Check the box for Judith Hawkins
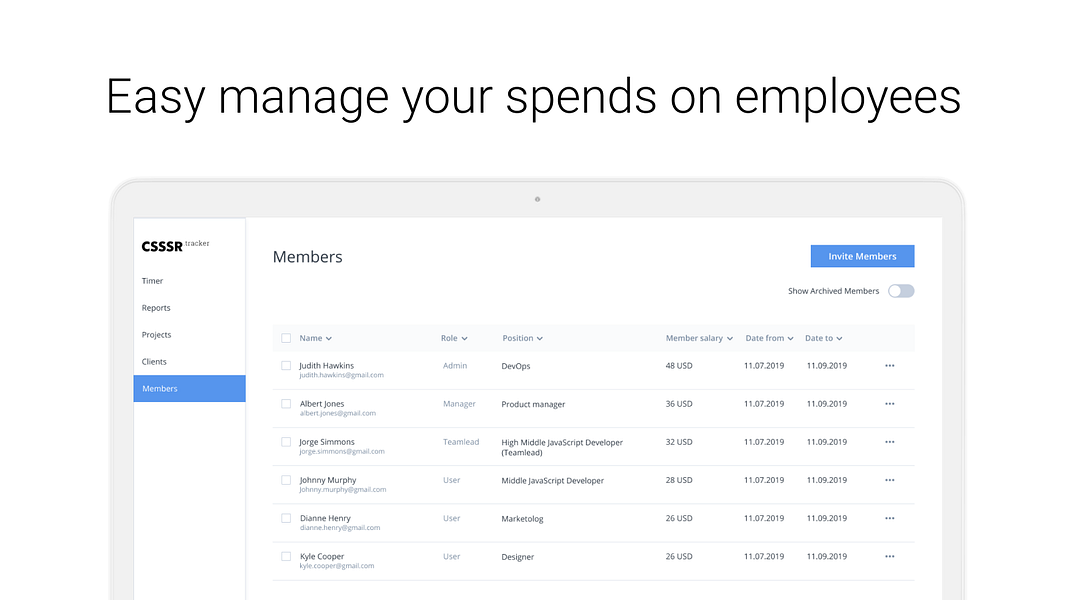Screen dimensions: 1067x600 point(286,366)
